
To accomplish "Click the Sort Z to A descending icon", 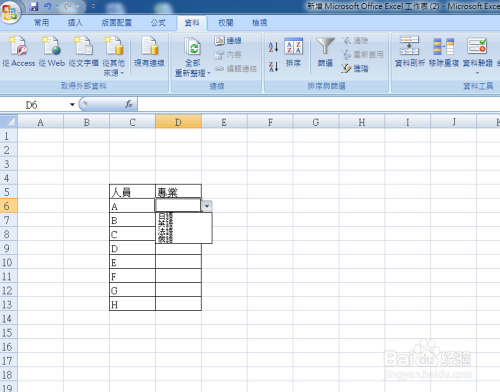I will [x=273, y=67].
